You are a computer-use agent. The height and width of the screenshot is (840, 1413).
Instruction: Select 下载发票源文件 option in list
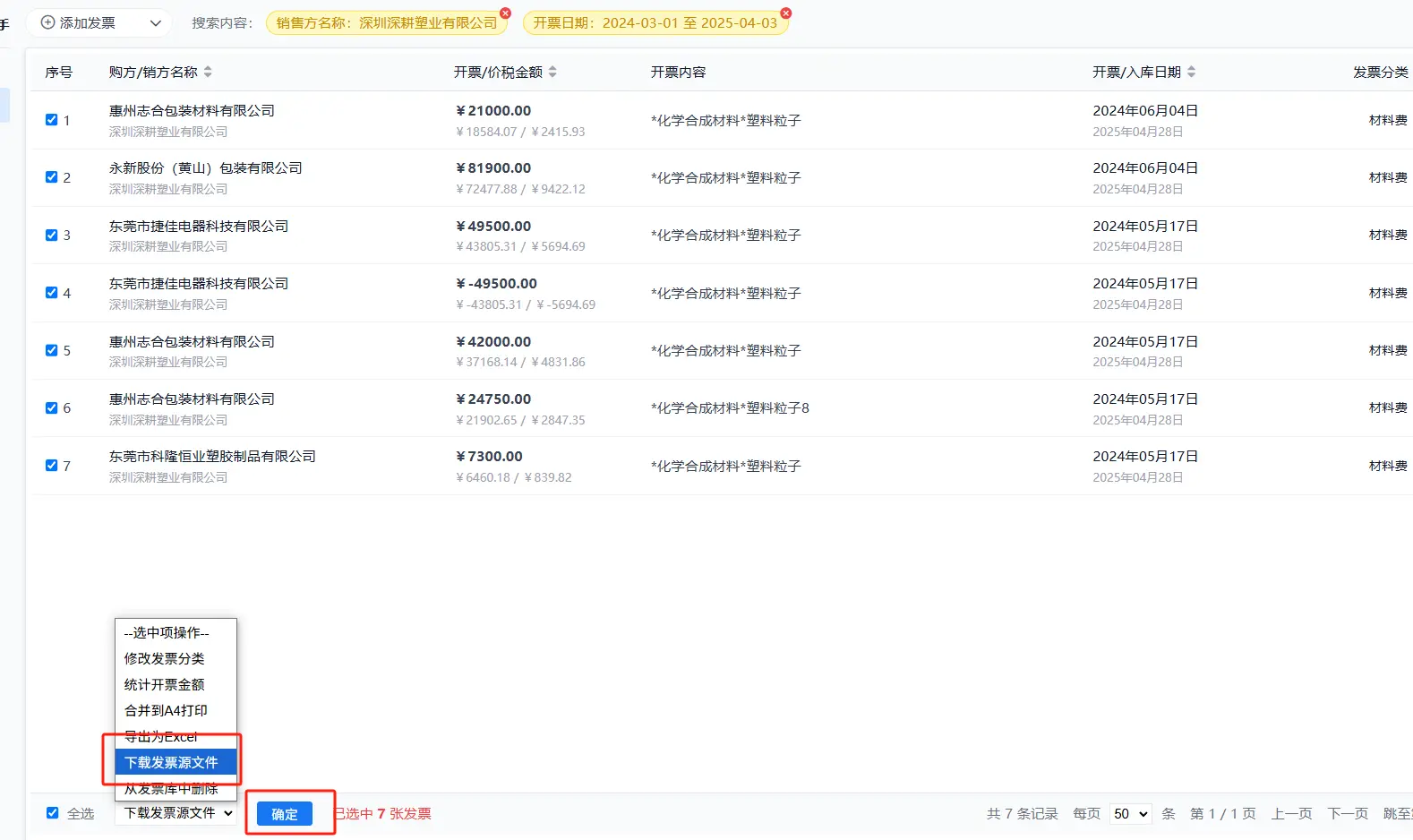tap(176, 762)
